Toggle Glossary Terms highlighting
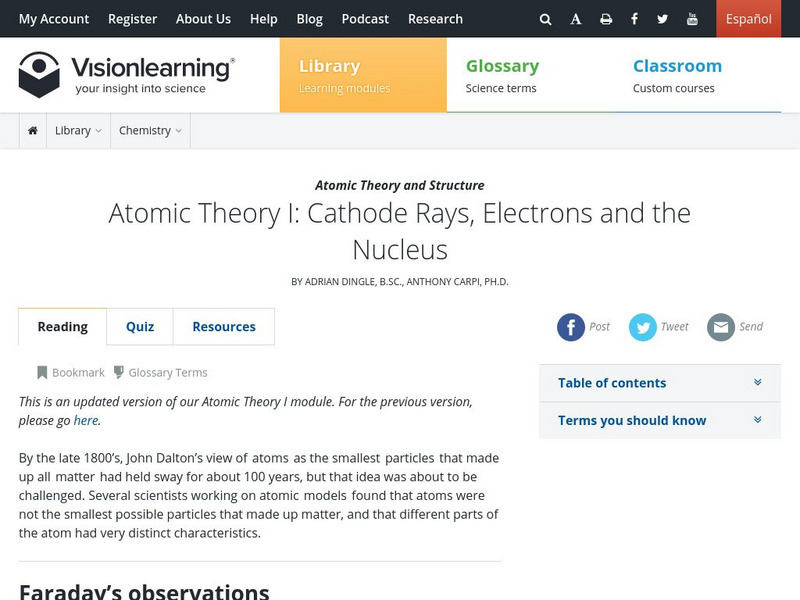This screenshot has height=600, width=800. (x=160, y=373)
